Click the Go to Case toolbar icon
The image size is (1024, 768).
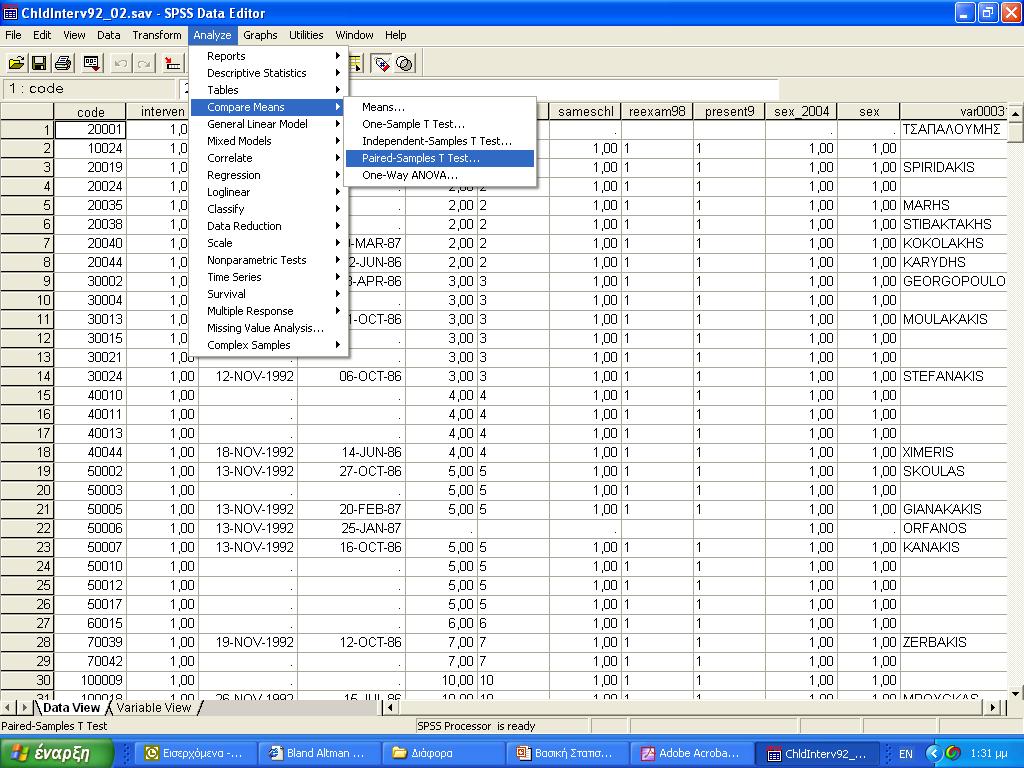(173, 63)
